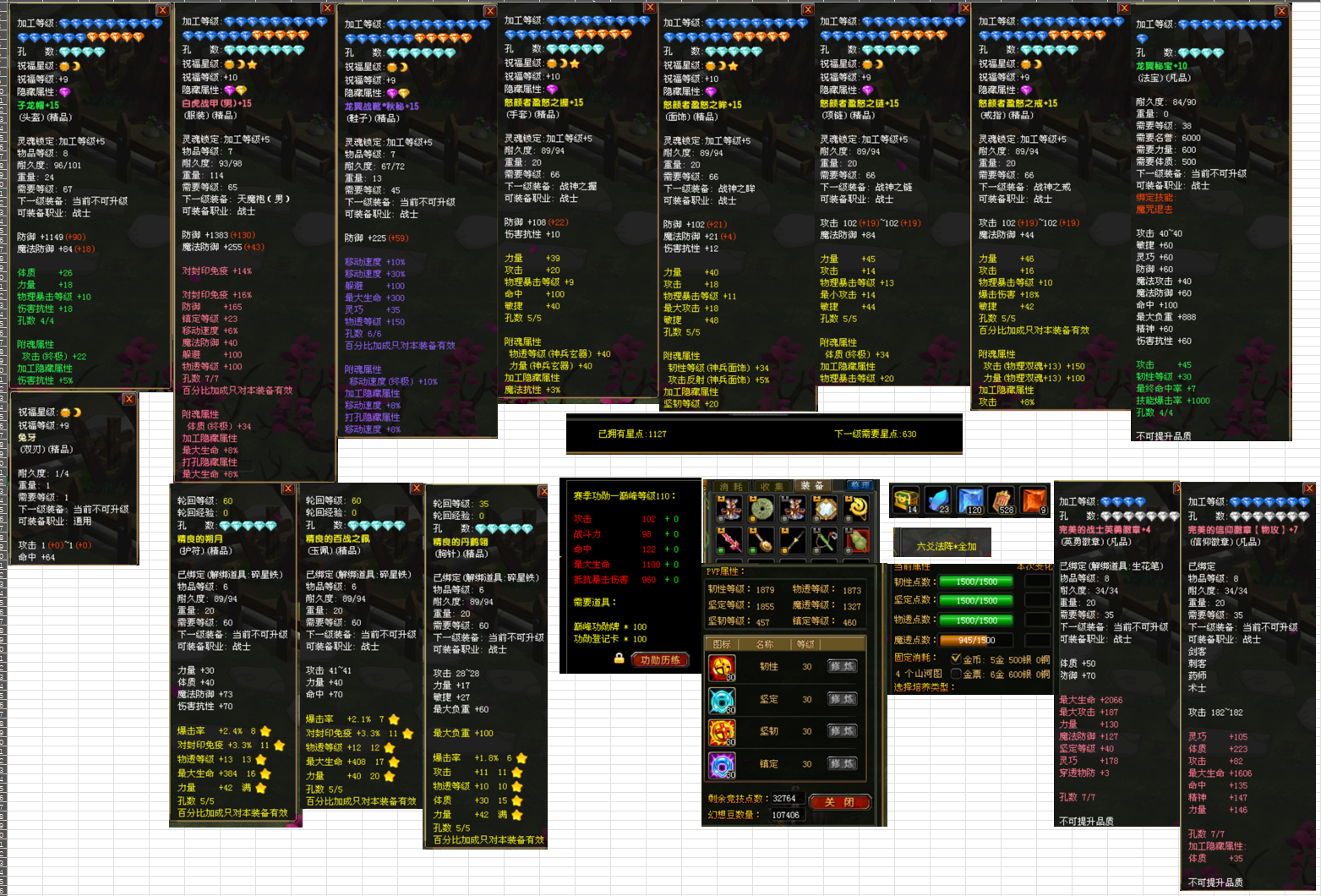Click the 剩余竞技点数 value field
The width and height of the screenshot is (1321, 896).
786,798
